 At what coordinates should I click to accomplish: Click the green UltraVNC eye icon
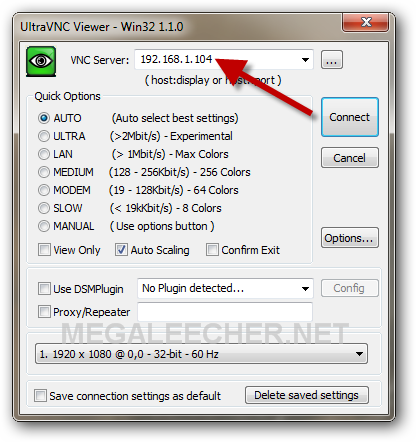click(x=41, y=61)
